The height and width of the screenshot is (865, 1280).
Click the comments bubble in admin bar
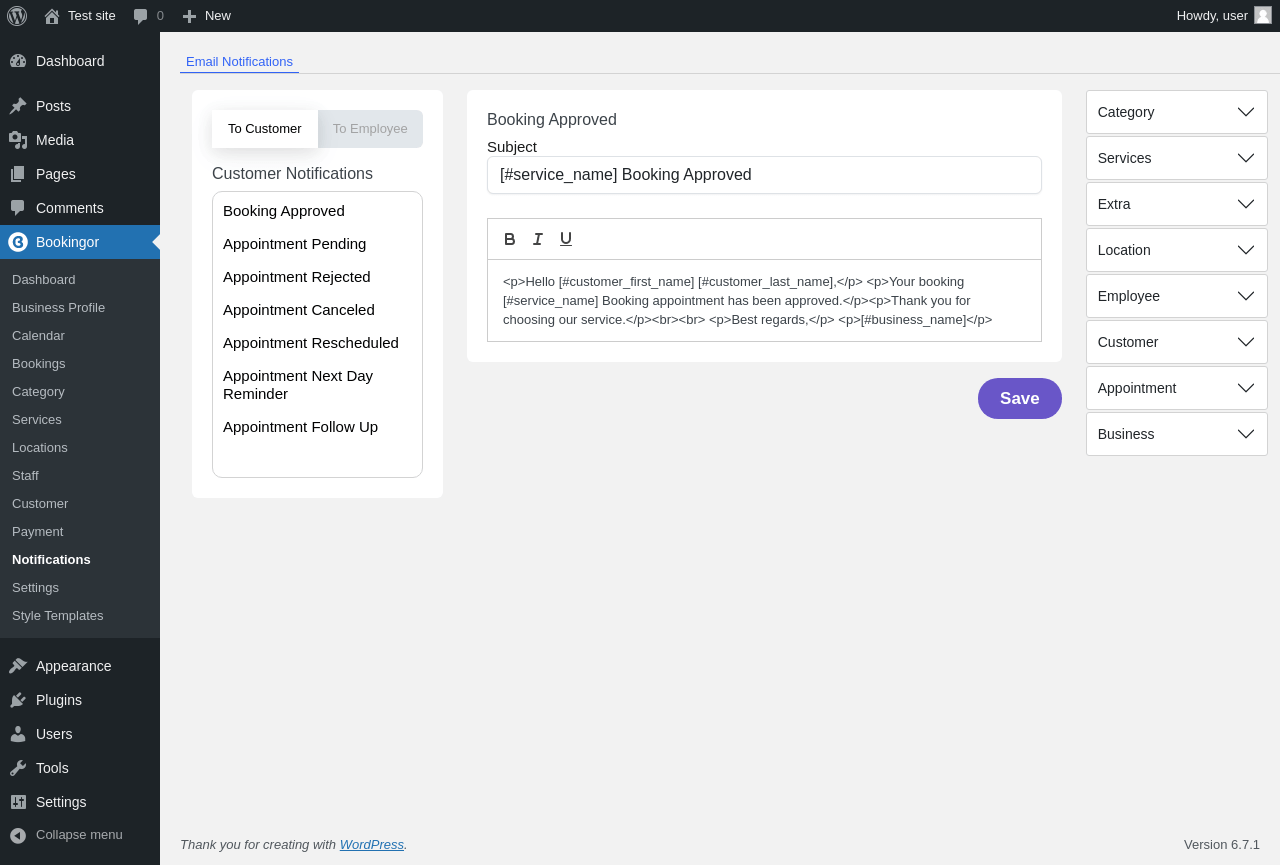click(x=141, y=16)
